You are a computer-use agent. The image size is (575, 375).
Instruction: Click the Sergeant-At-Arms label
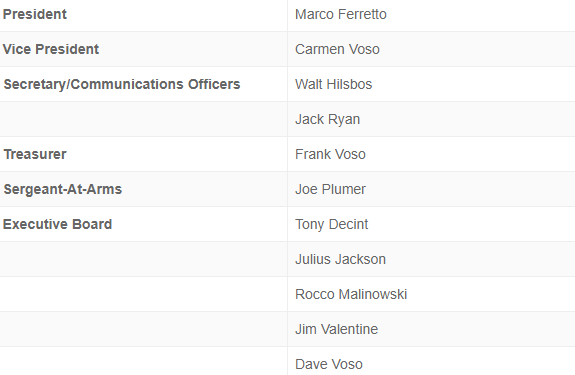(63, 189)
